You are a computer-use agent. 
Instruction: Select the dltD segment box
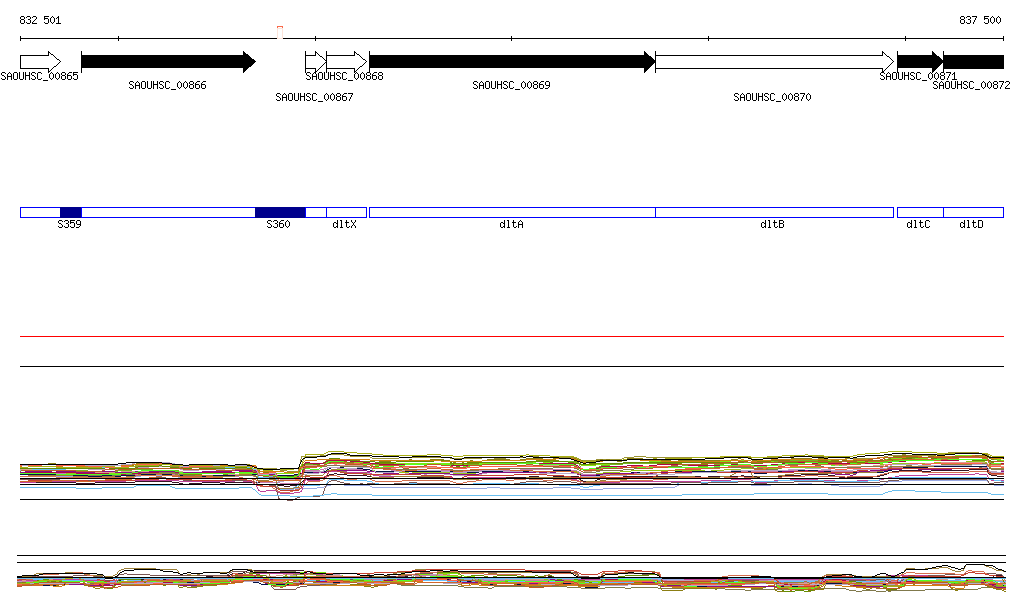974,212
